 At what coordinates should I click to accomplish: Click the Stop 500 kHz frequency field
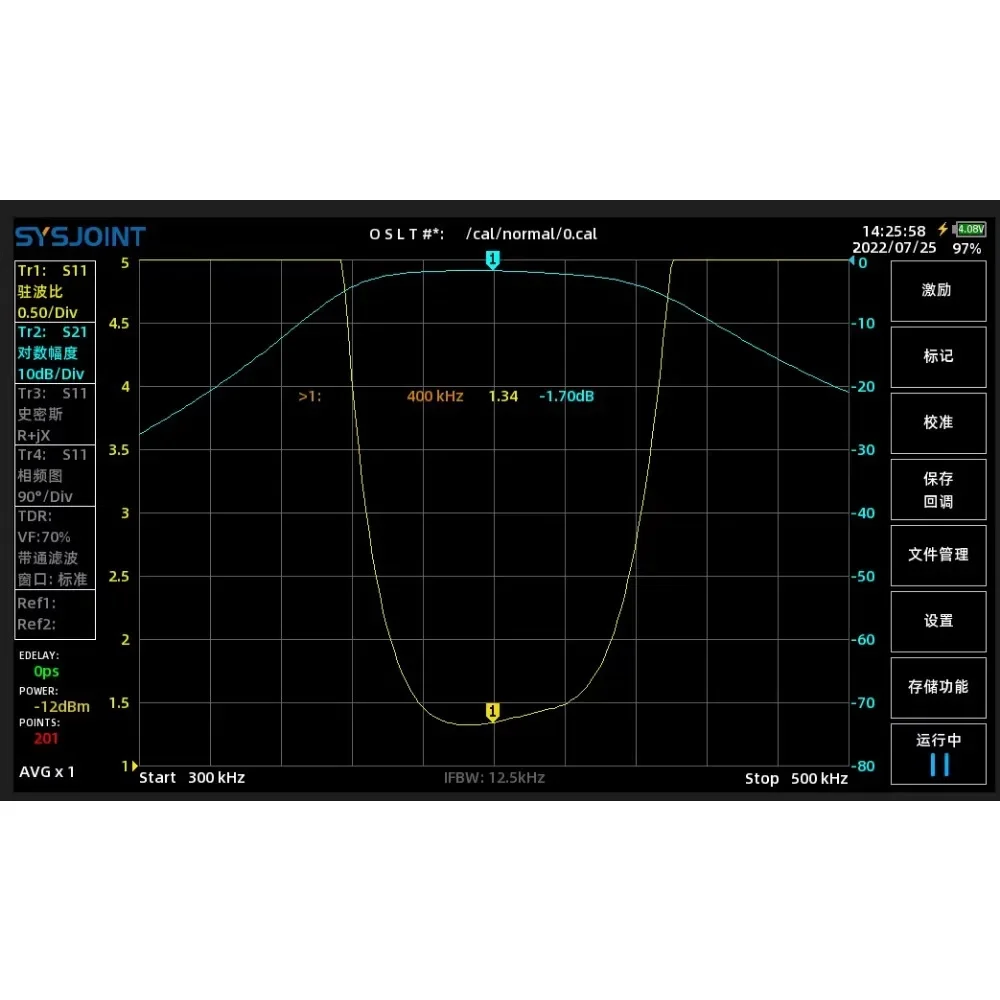796,779
